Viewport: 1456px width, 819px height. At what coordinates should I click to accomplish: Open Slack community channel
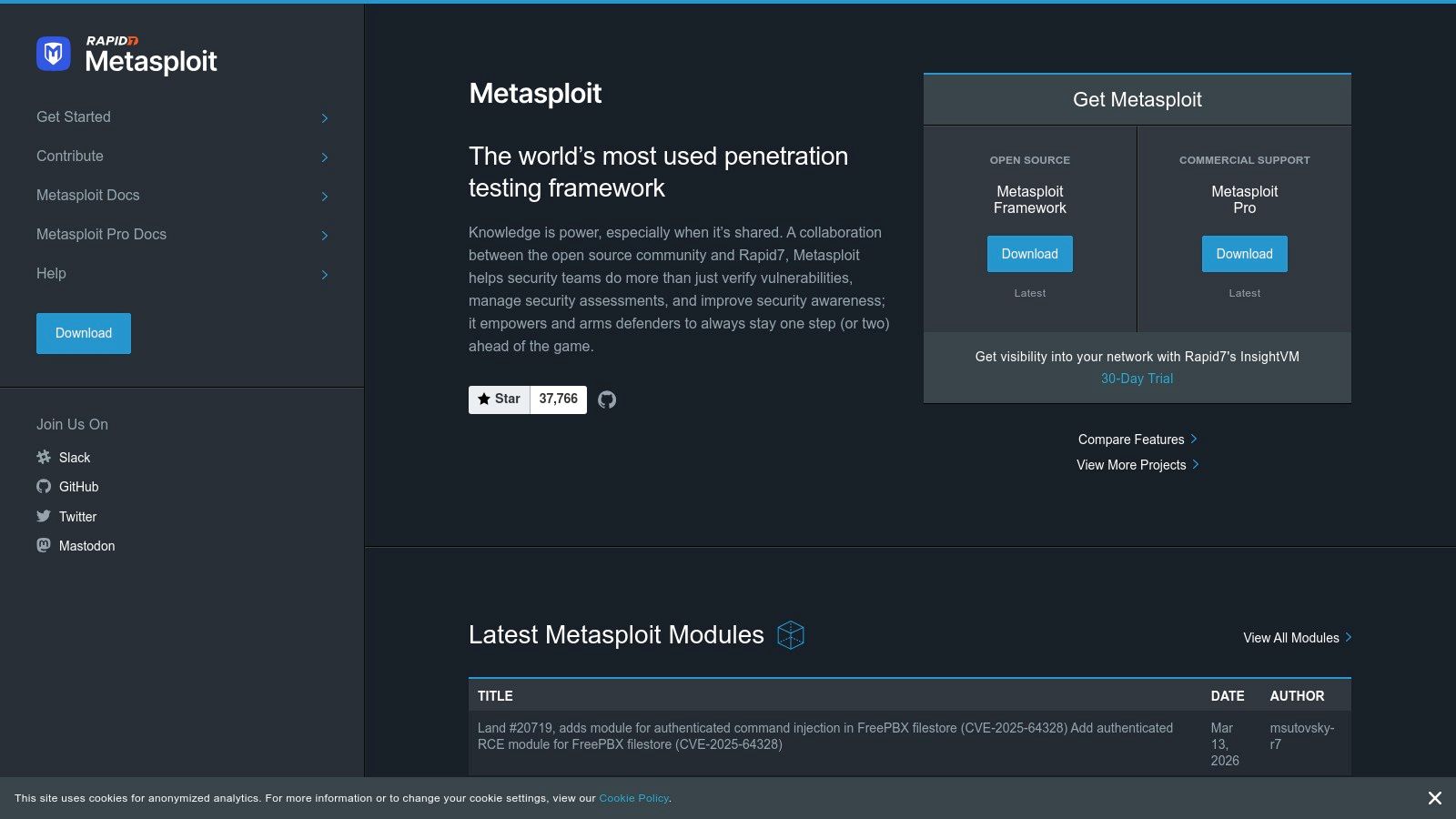pyautogui.click(x=75, y=458)
